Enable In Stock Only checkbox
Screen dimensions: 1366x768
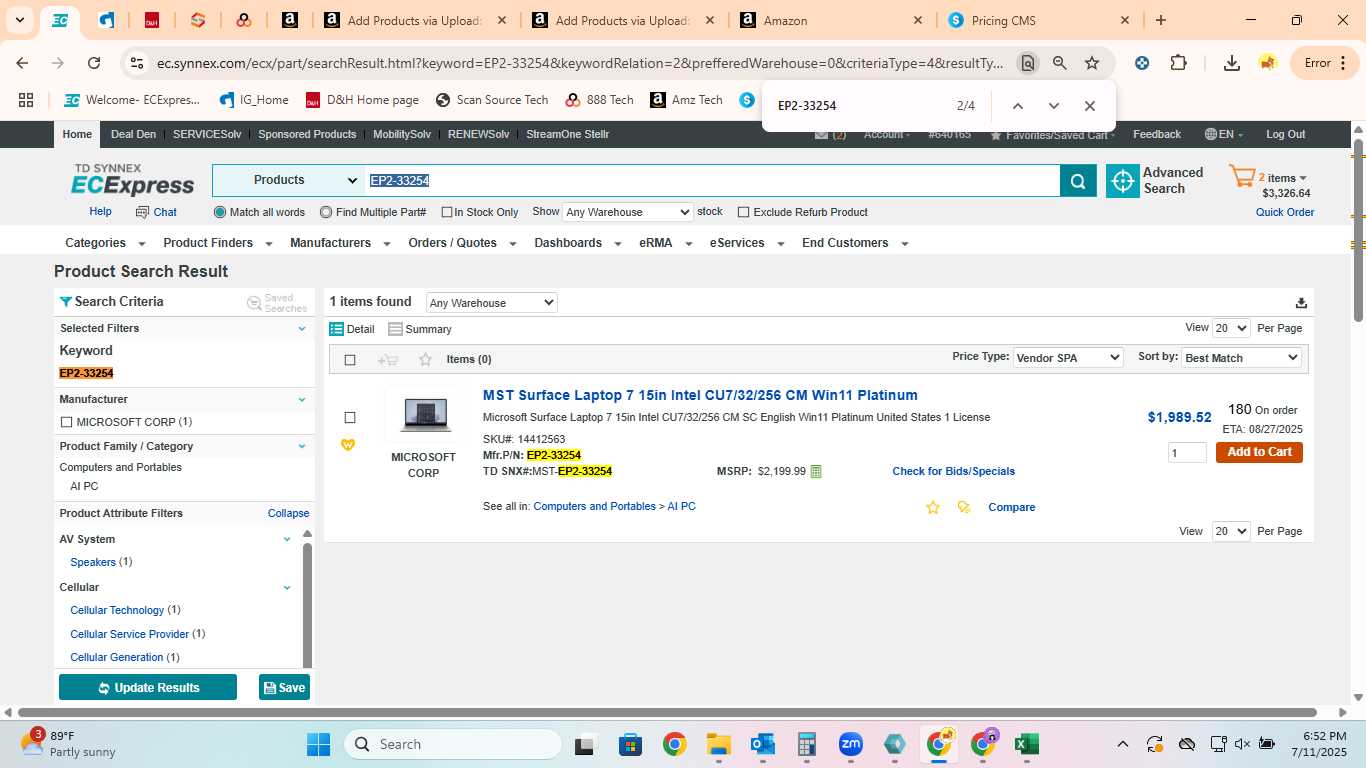click(x=447, y=212)
